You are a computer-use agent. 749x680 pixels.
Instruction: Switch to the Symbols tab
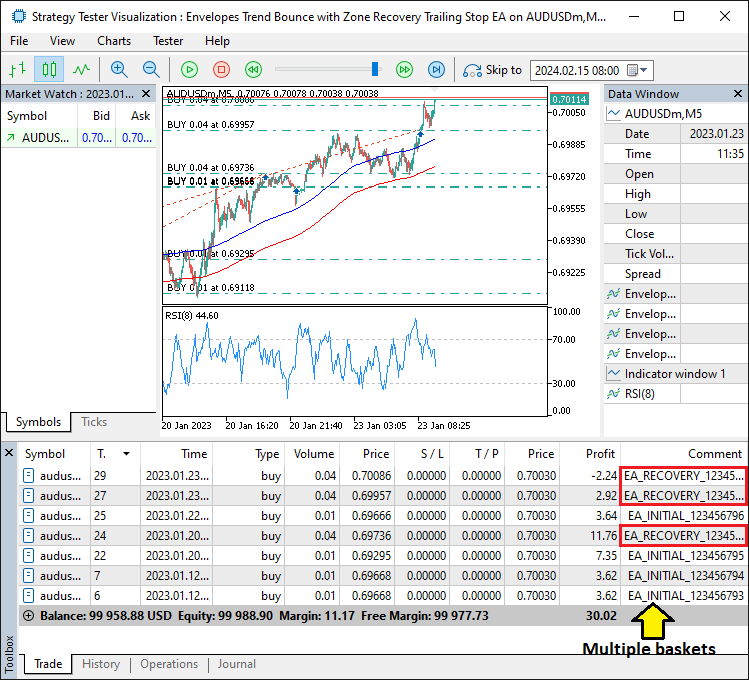click(39, 422)
